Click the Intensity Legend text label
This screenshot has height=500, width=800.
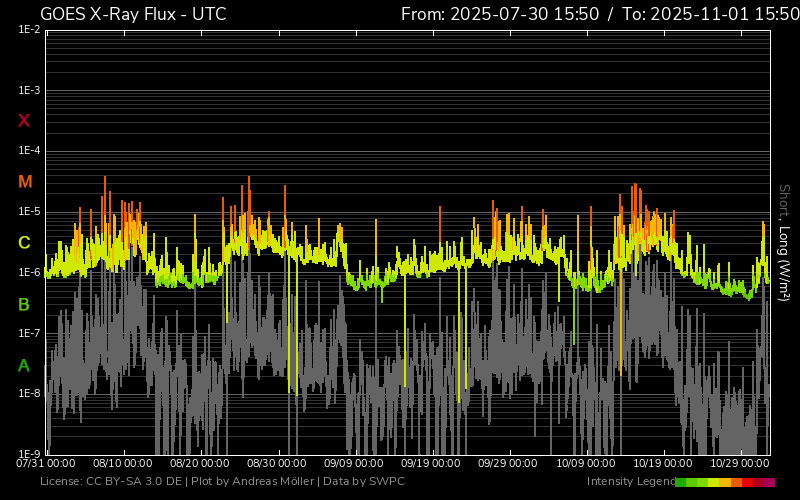click(630, 482)
